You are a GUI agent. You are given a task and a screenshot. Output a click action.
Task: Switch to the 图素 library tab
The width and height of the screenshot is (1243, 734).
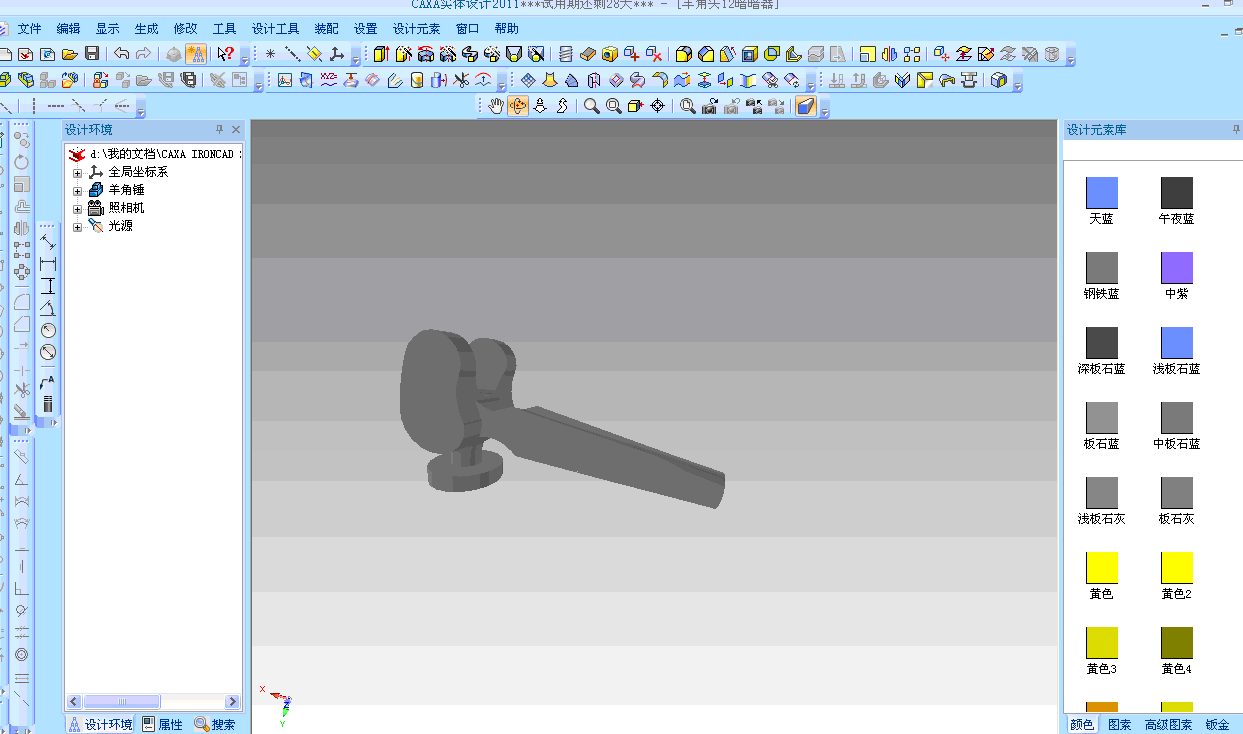click(x=1120, y=725)
